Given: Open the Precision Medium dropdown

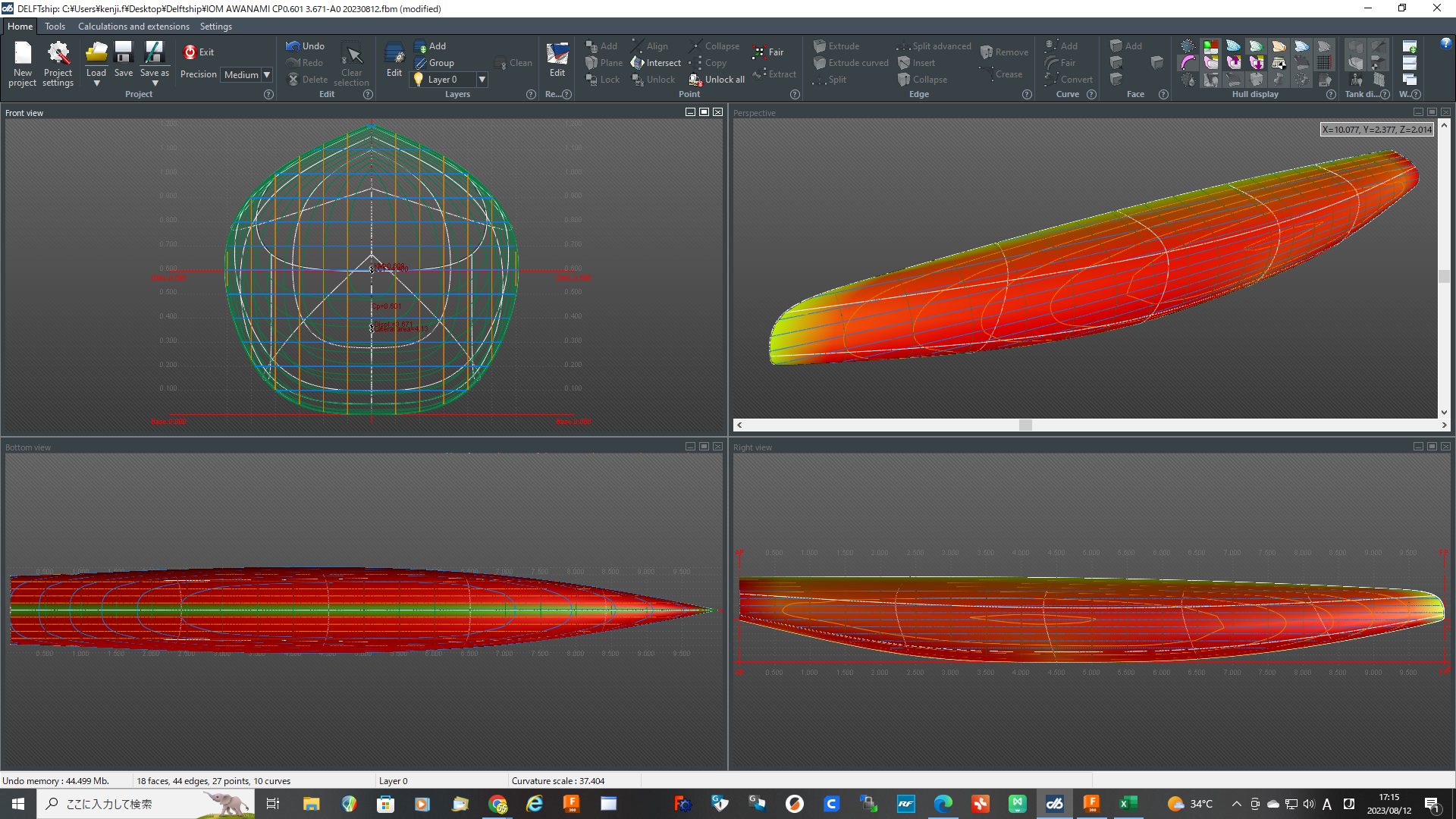Looking at the screenshot, I should (267, 74).
